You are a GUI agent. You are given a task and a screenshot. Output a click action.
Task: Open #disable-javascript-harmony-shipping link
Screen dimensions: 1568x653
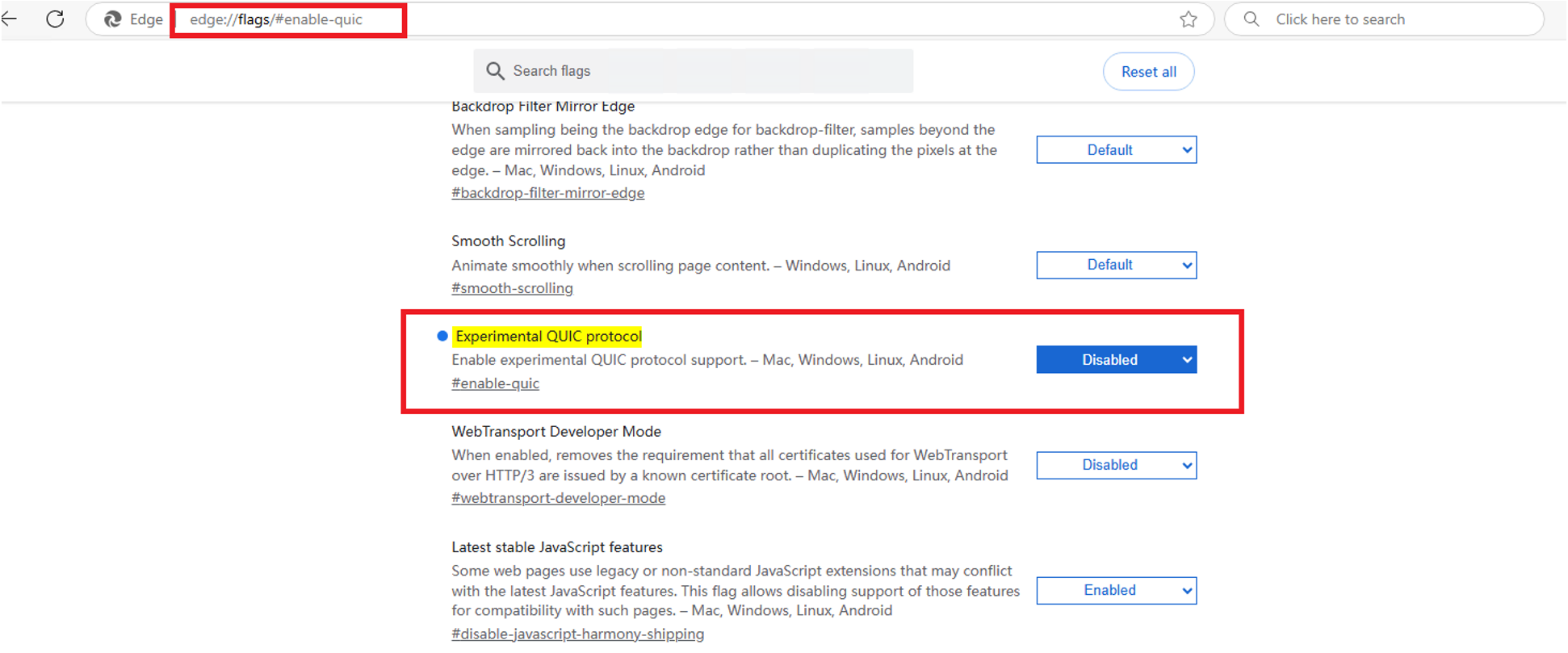click(x=577, y=634)
